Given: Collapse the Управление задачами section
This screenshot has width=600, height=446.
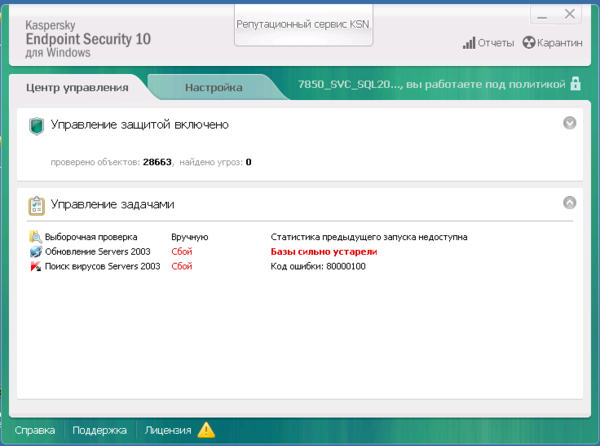Looking at the screenshot, I should coord(569,202).
